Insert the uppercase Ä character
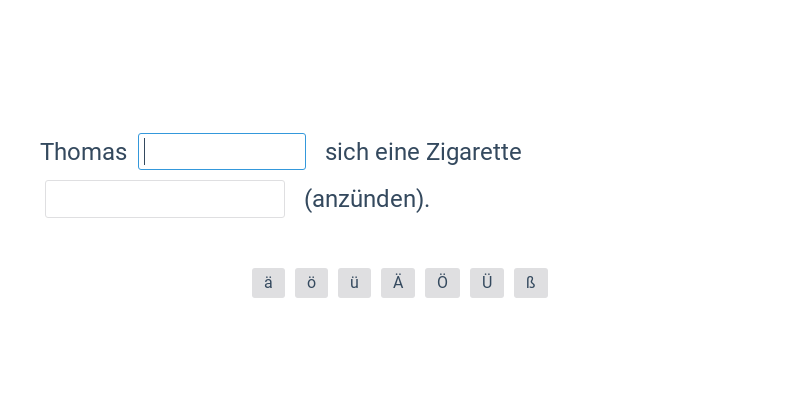Viewport: 800px width, 400px height. click(397, 283)
